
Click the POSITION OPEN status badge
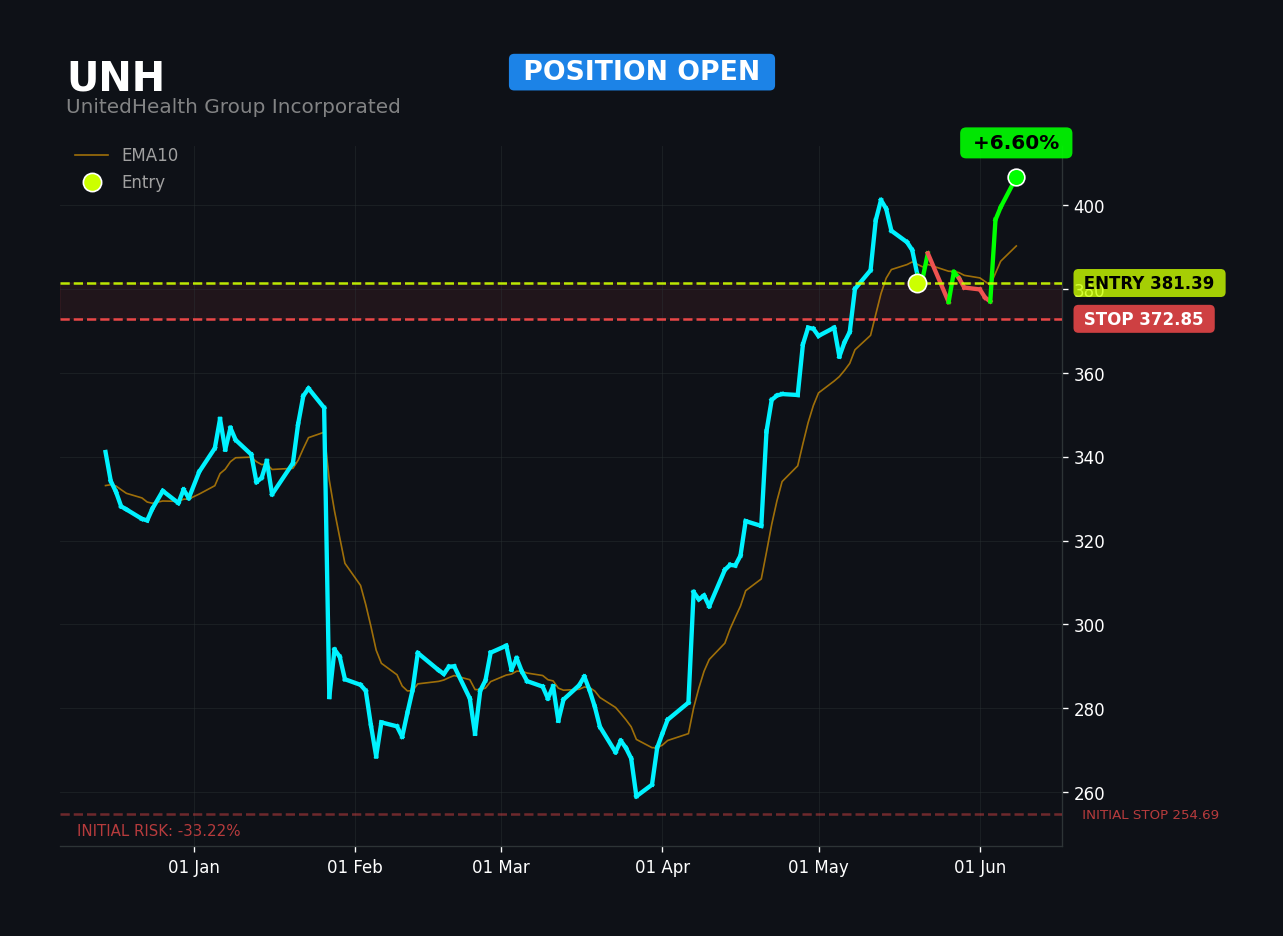point(642,72)
